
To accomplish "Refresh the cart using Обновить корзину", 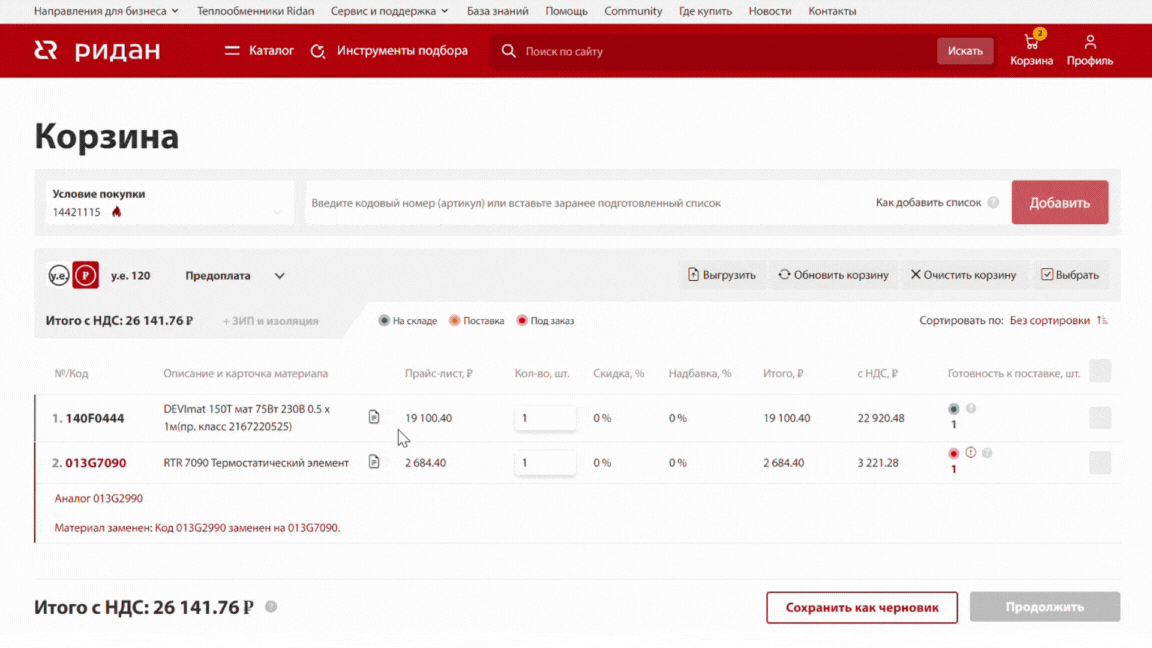I will pyautogui.click(x=832, y=274).
